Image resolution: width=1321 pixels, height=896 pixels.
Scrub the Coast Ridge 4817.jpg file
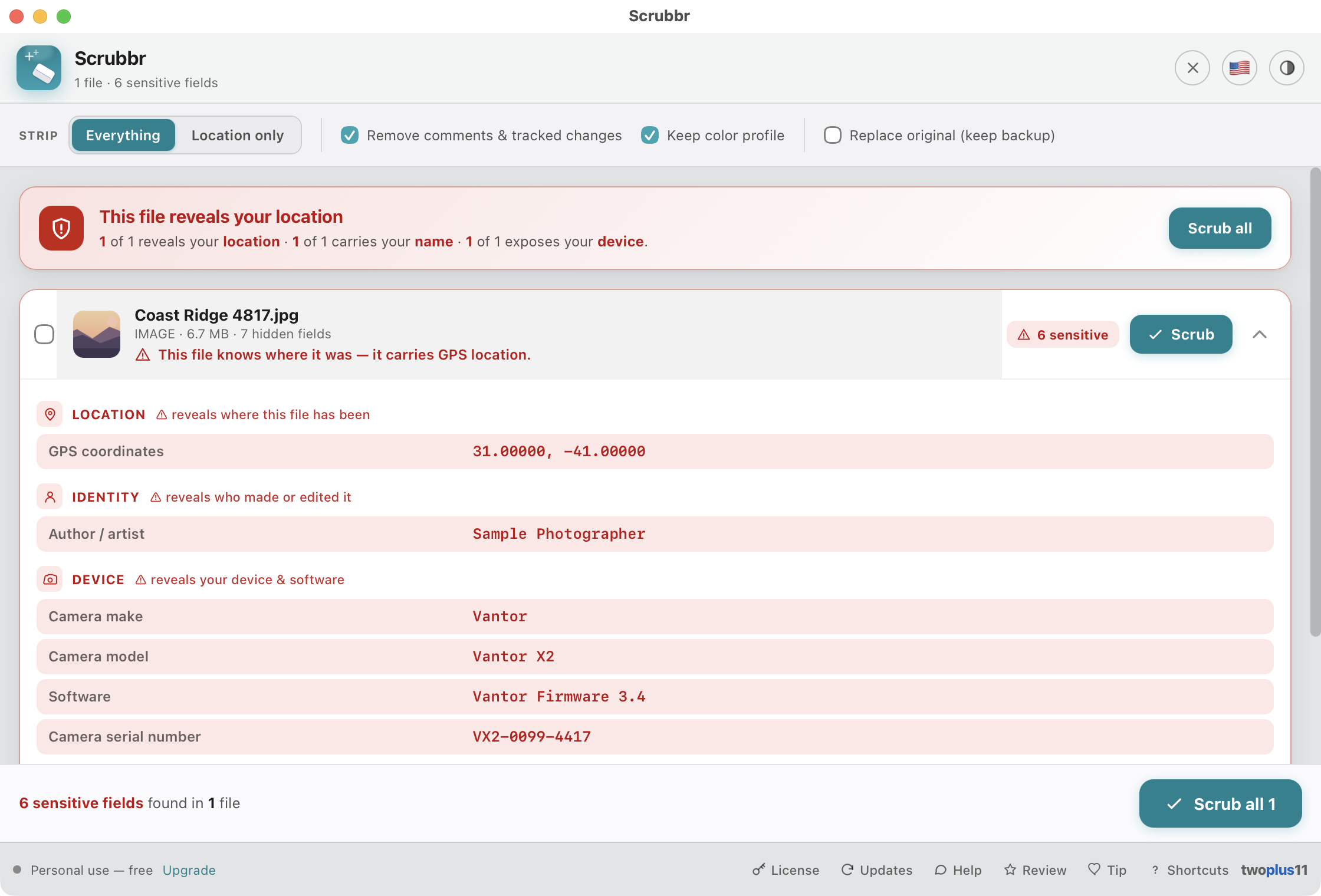pyautogui.click(x=1181, y=334)
